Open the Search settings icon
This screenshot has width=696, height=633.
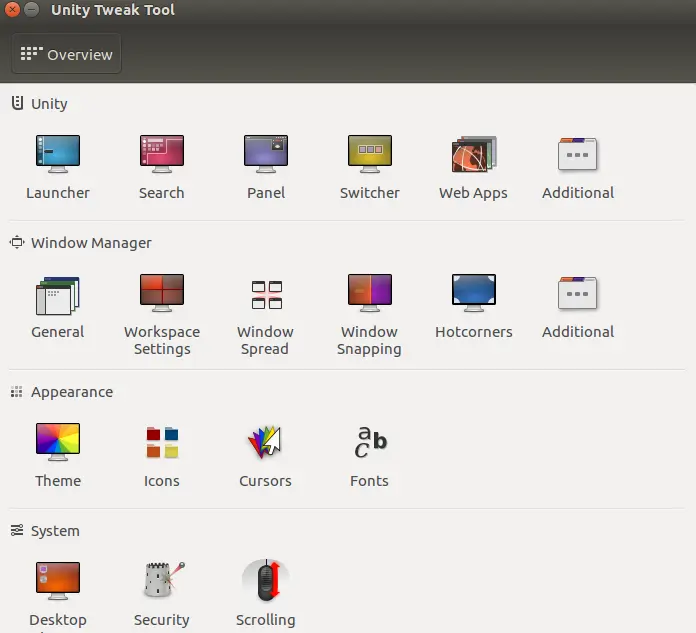click(162, 154)
